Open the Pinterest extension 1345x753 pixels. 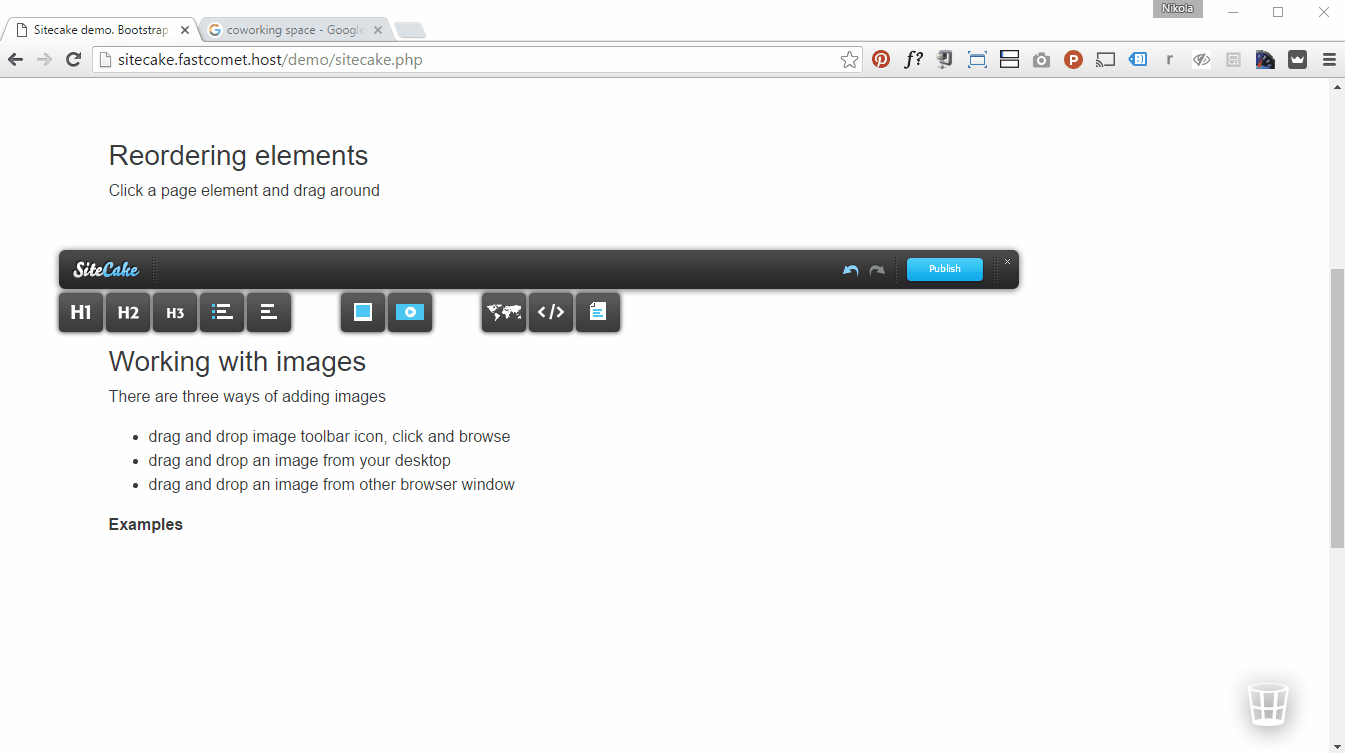[x=881, y=60]
